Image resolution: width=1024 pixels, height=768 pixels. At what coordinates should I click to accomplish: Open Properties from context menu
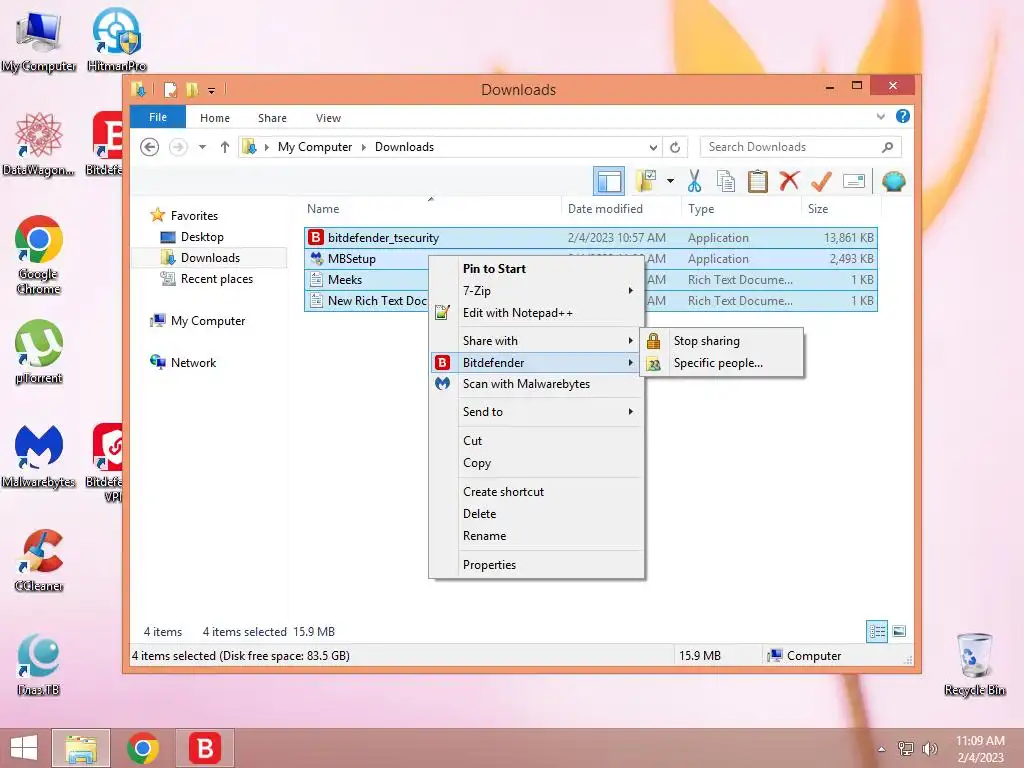coord(537,565)
